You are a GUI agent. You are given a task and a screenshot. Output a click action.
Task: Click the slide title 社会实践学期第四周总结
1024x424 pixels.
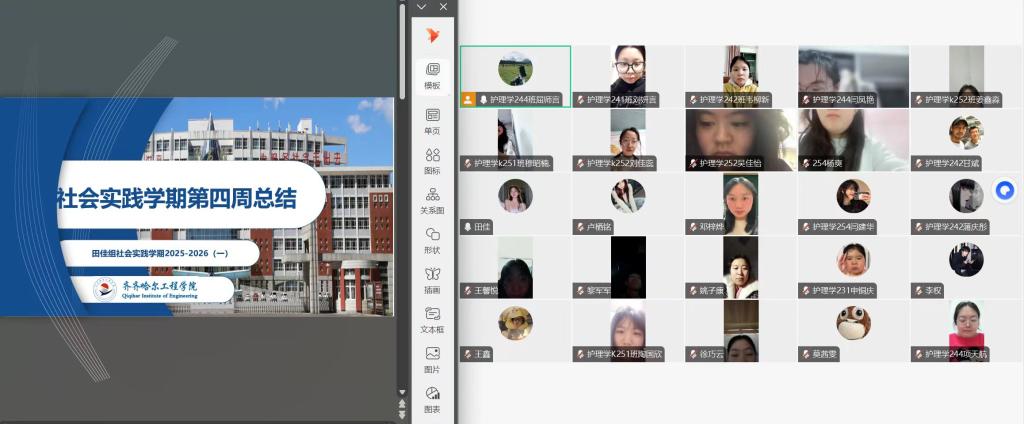(x=176, y=198)
